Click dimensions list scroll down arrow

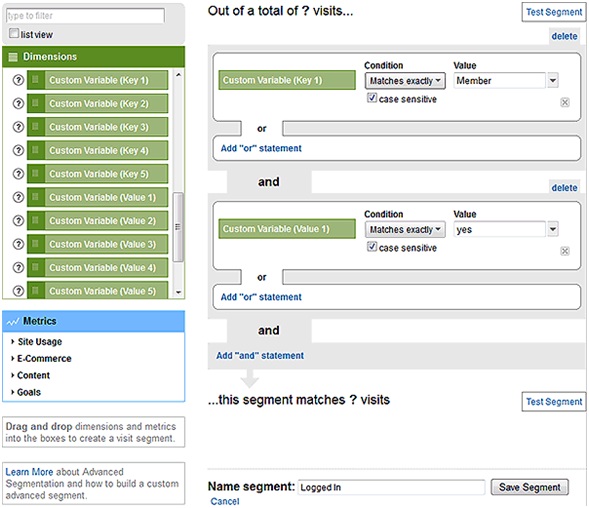pos(178,292)
